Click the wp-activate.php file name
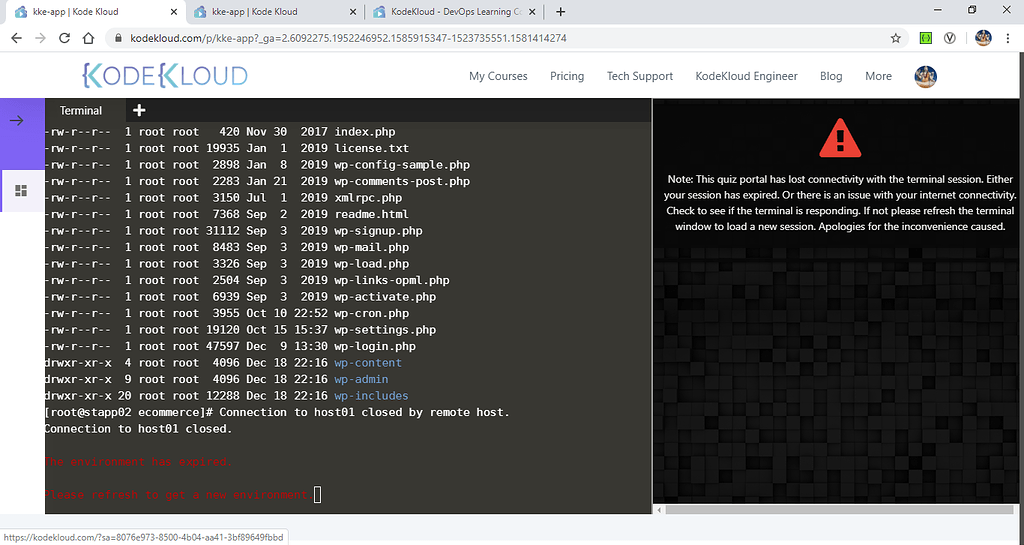 (x=385, y=297)
